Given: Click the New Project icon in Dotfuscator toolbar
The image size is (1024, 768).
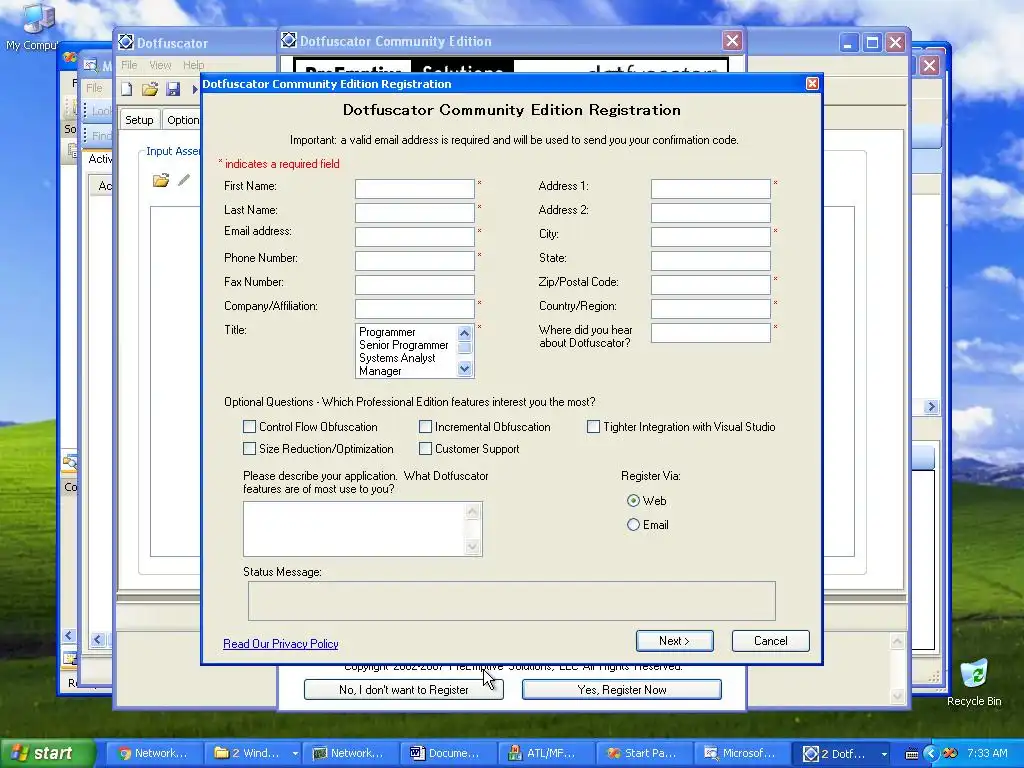Looking at the screenshot, I should click(127, 89).
